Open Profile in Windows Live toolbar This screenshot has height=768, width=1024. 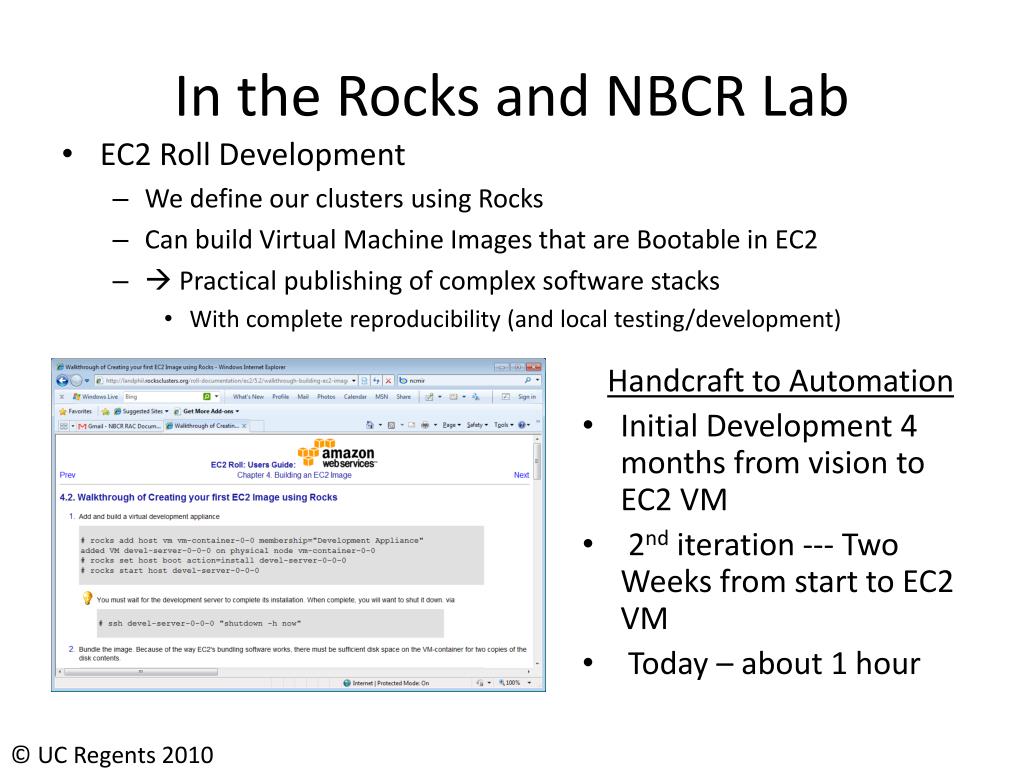[280, 396]
